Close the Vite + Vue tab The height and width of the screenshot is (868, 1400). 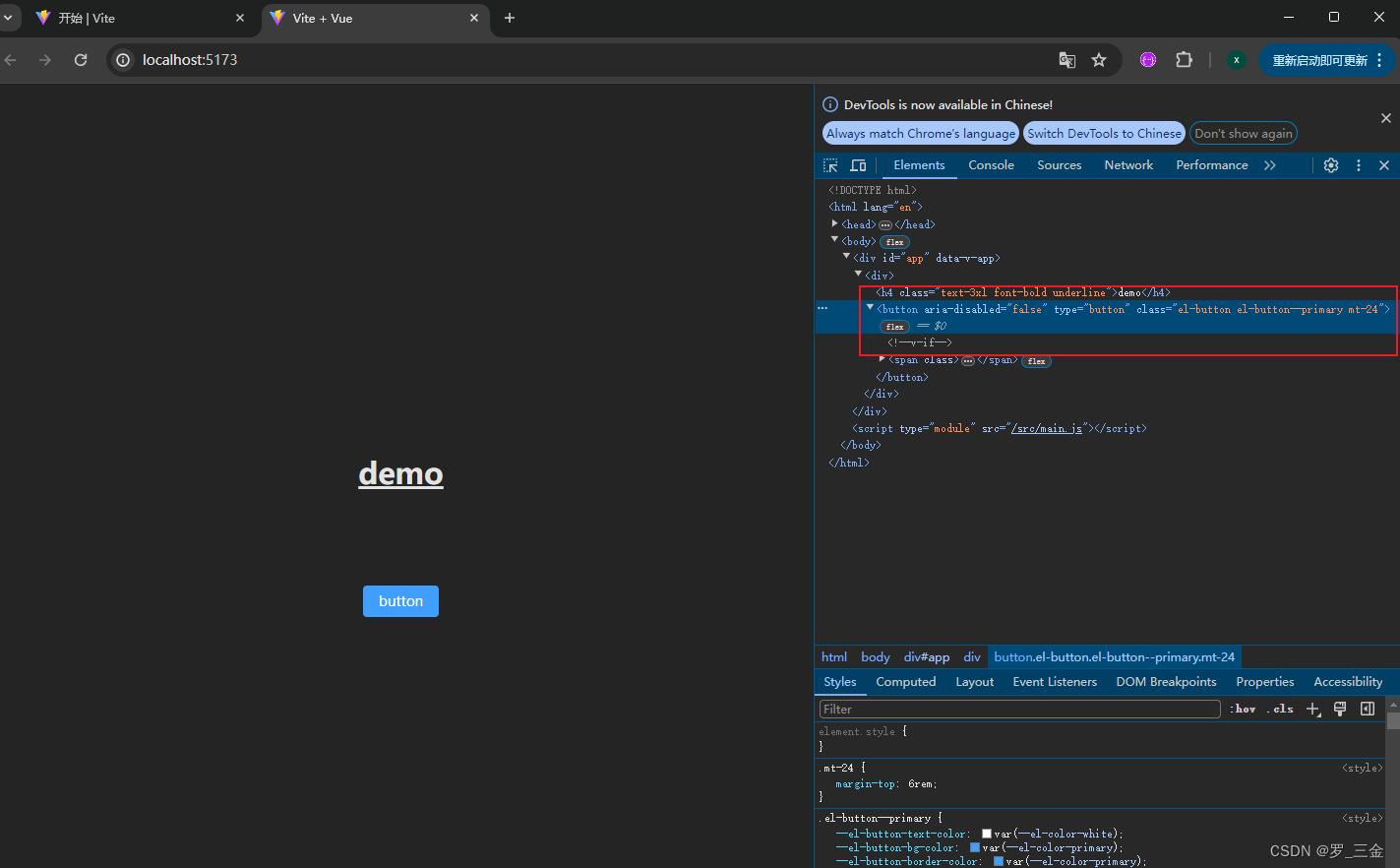[474, 18]
